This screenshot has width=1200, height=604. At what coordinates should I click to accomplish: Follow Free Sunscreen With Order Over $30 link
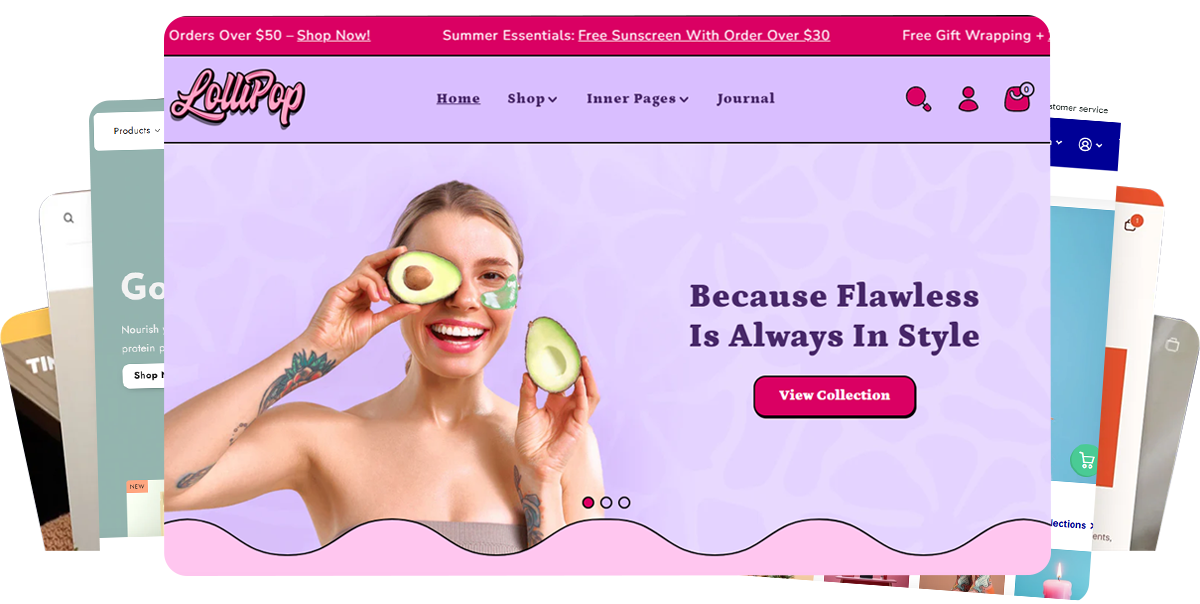704,35
